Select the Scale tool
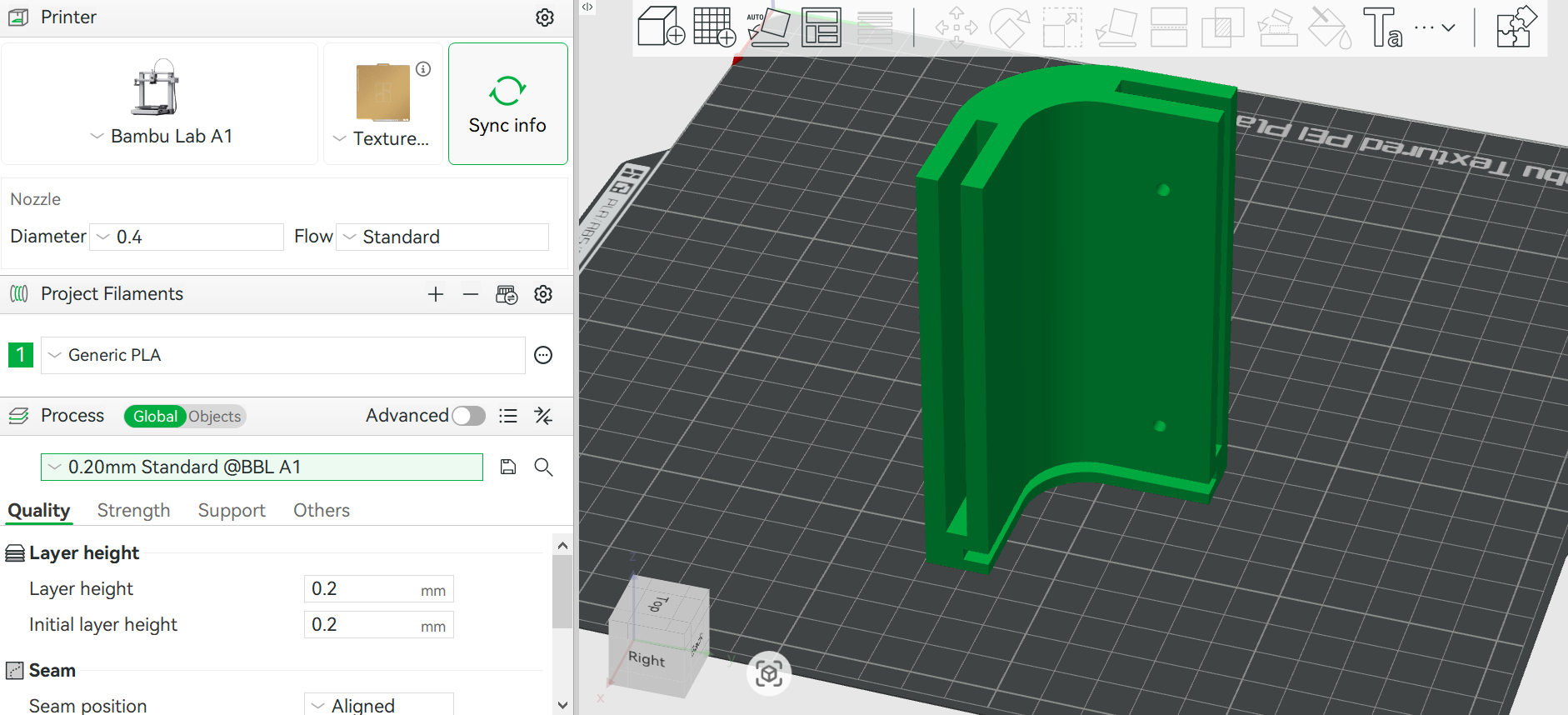Image resolution: width=1568 pixels, height=715 pixels. (x=1062, y=27)
